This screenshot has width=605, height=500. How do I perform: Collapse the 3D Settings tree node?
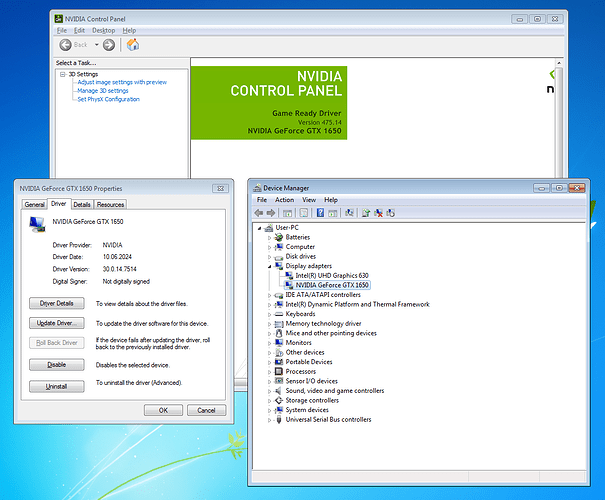(62, 74)
